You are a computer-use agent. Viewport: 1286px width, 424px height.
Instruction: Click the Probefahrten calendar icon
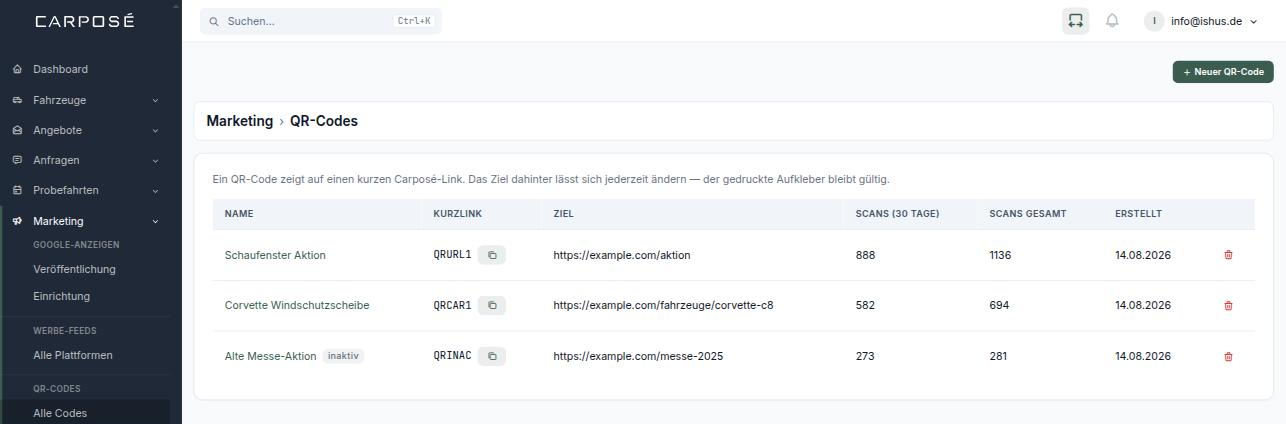point(17,190)
